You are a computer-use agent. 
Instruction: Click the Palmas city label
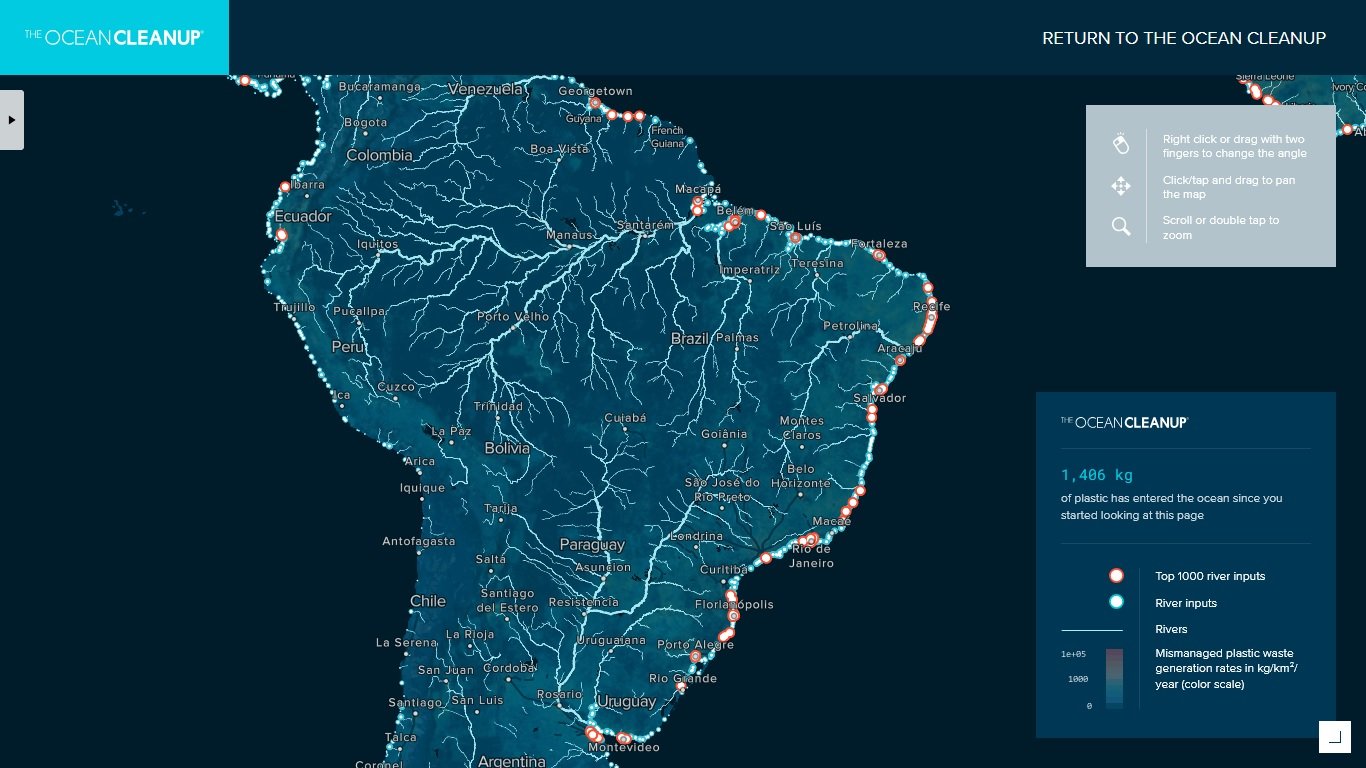[737, 338]
